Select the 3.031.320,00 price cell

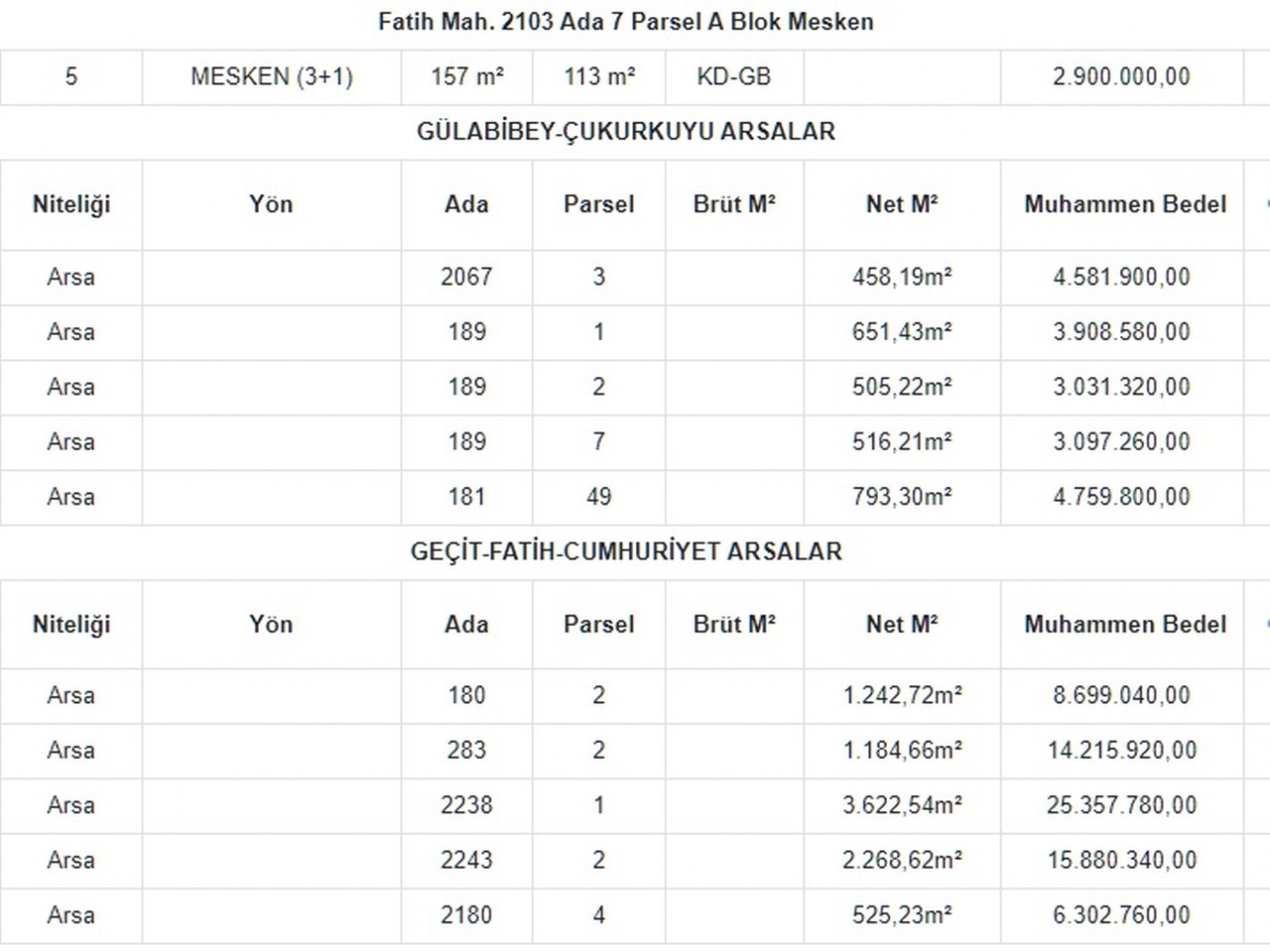[1121, 387]
